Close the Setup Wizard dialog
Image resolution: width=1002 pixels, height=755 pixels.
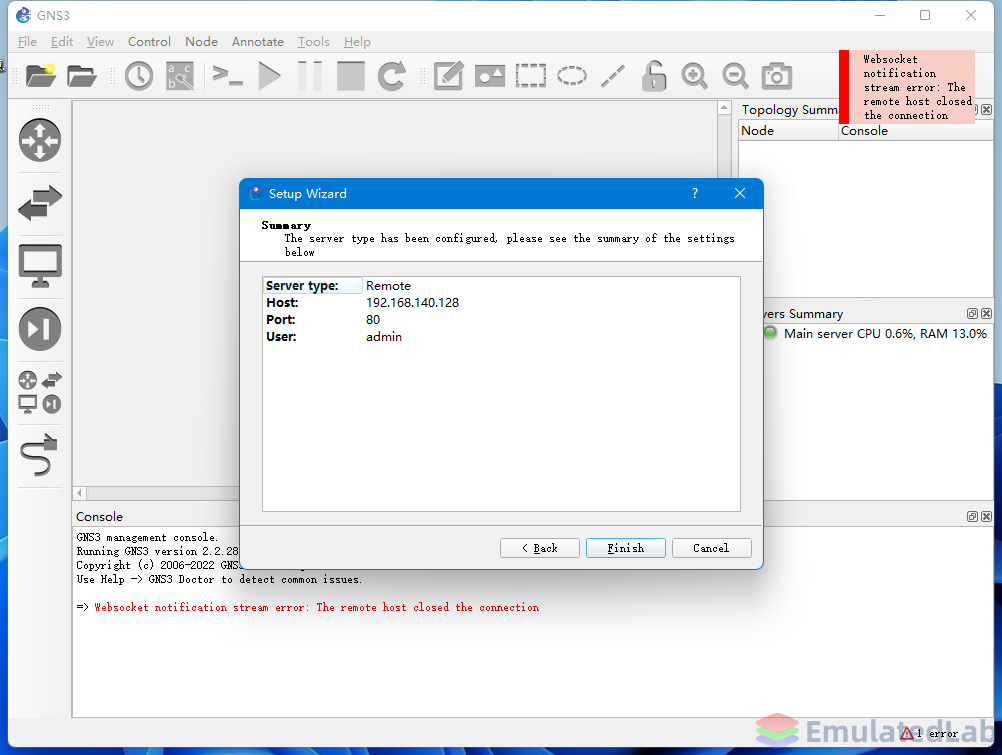(740, 193)
